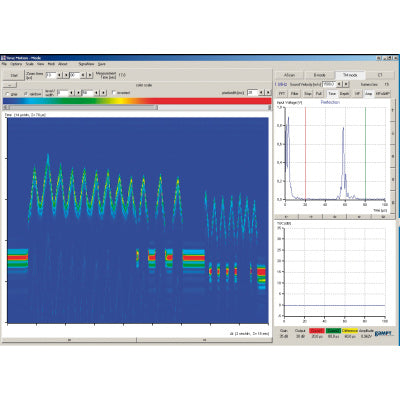Click the red Cursor1 label

(x=317, y=331)
